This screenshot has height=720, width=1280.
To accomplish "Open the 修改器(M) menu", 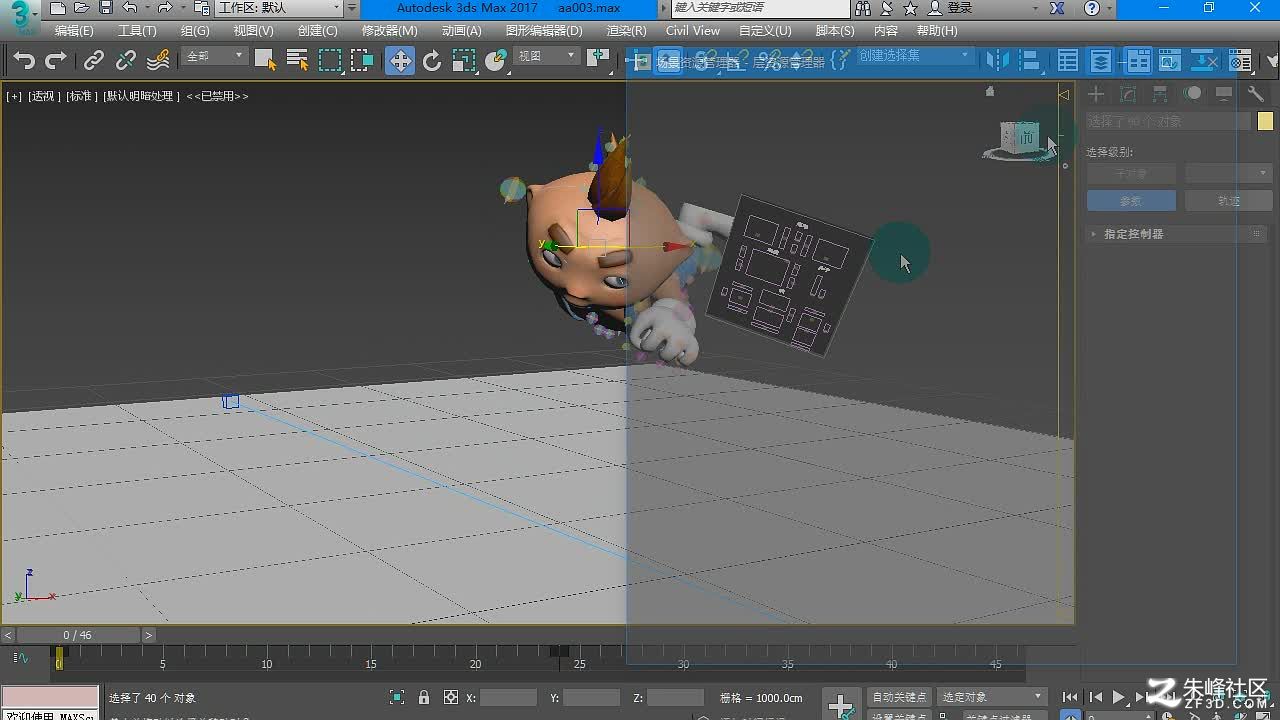I will 390,31.
